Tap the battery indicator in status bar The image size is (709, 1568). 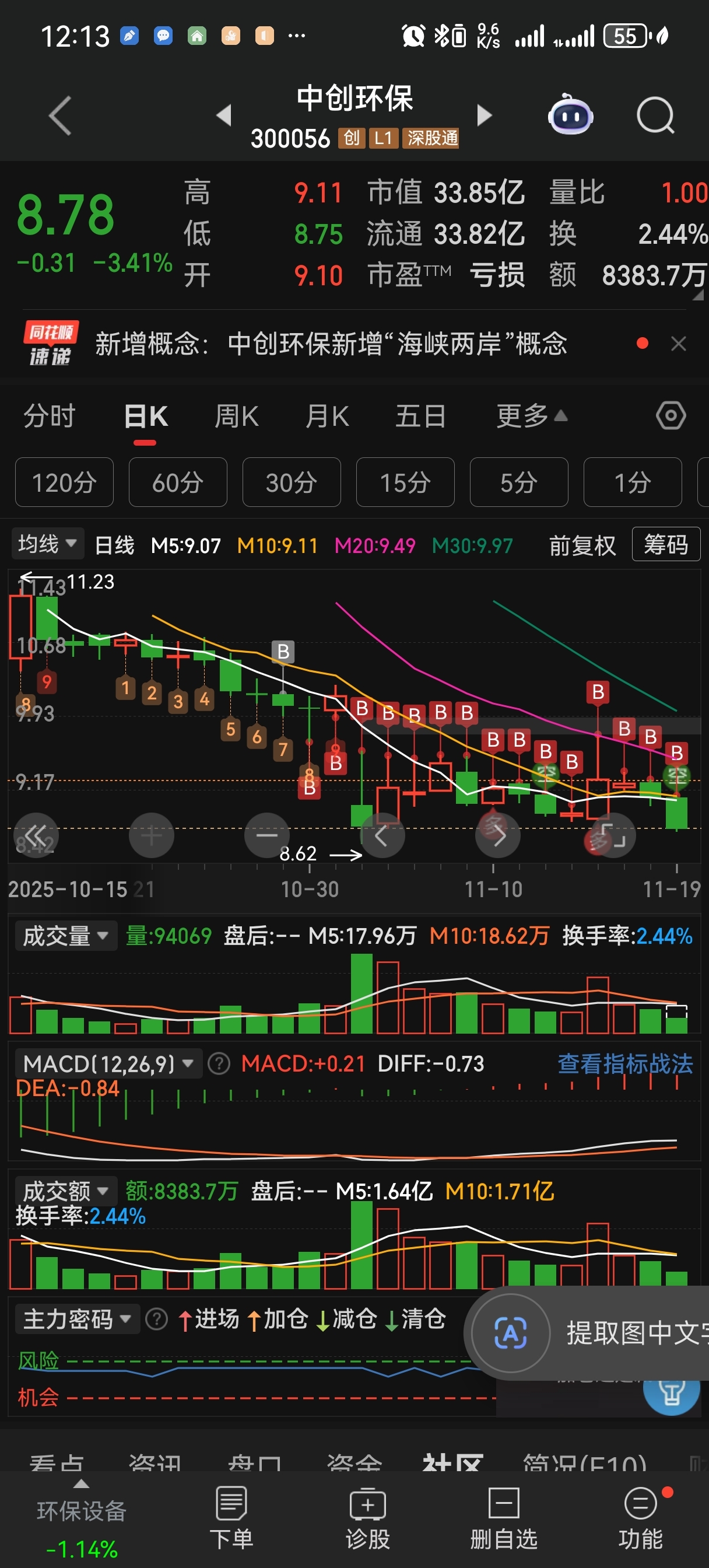pos(627,36)
